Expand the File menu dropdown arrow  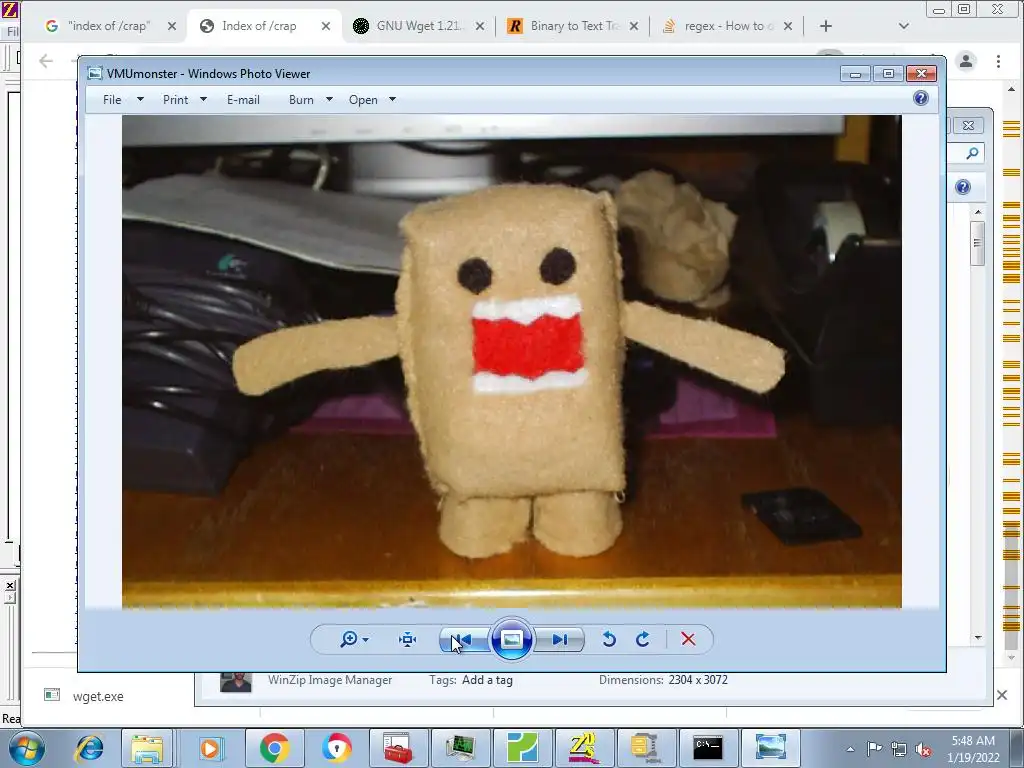pos(140,100)
